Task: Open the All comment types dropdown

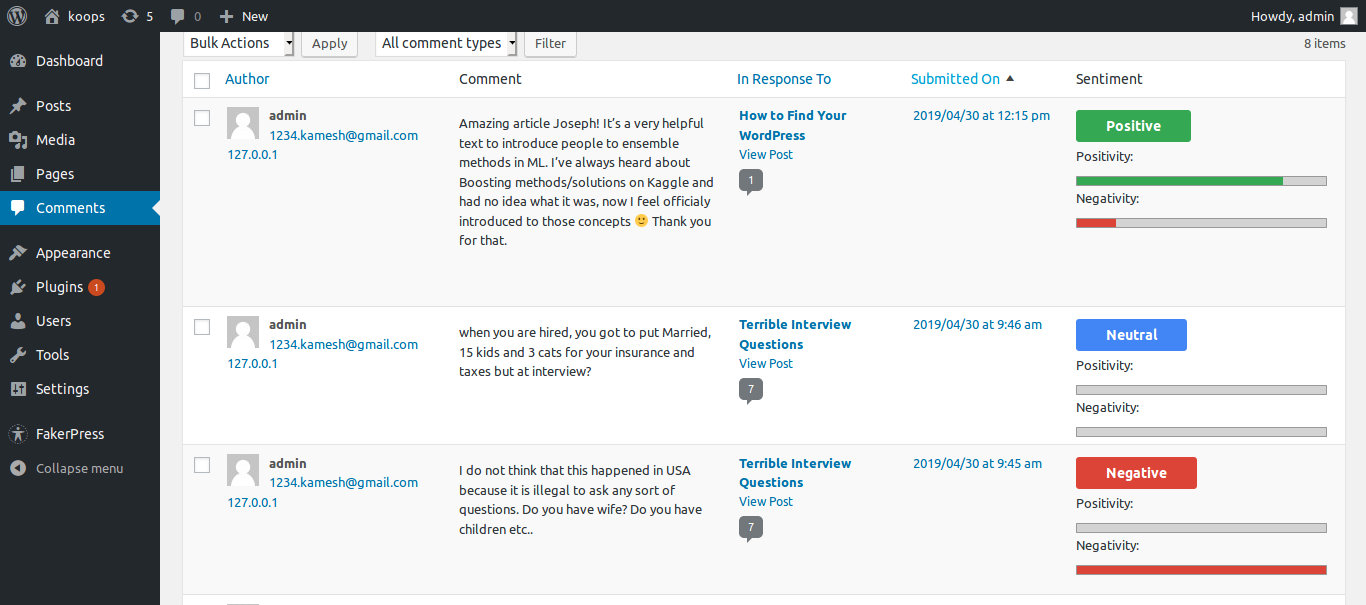Action: click(x=446, y=43)
